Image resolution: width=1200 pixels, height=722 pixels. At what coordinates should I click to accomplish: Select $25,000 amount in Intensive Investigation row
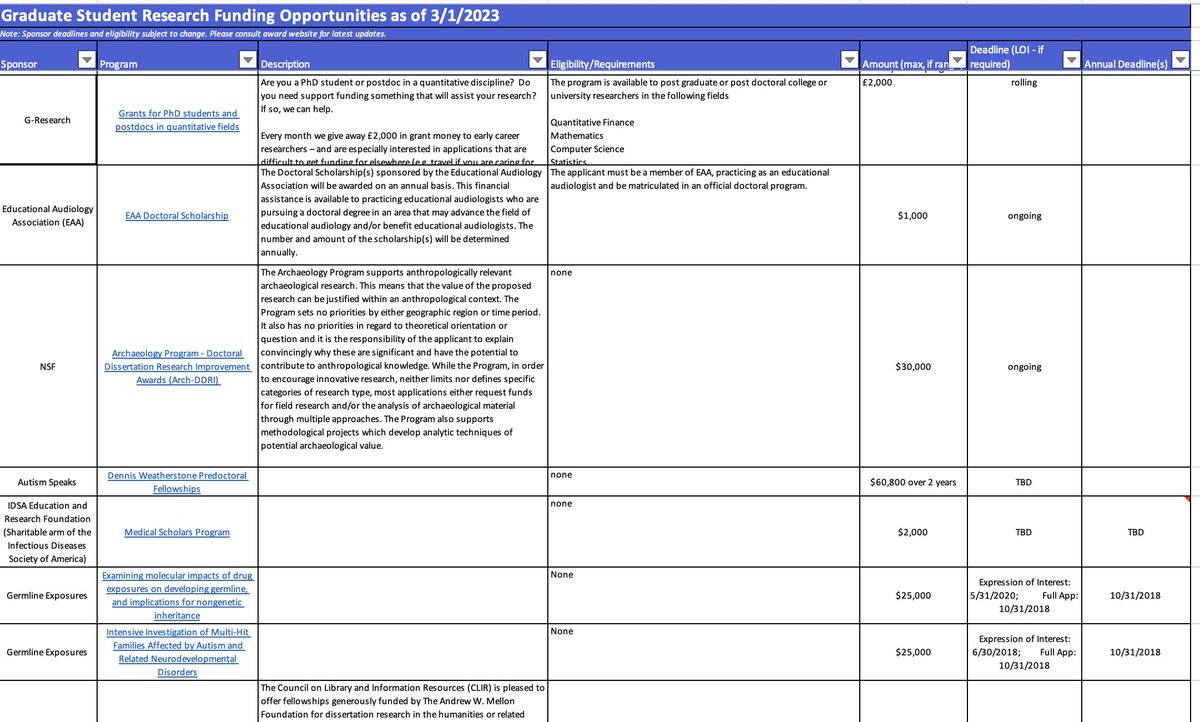(913, 652)
